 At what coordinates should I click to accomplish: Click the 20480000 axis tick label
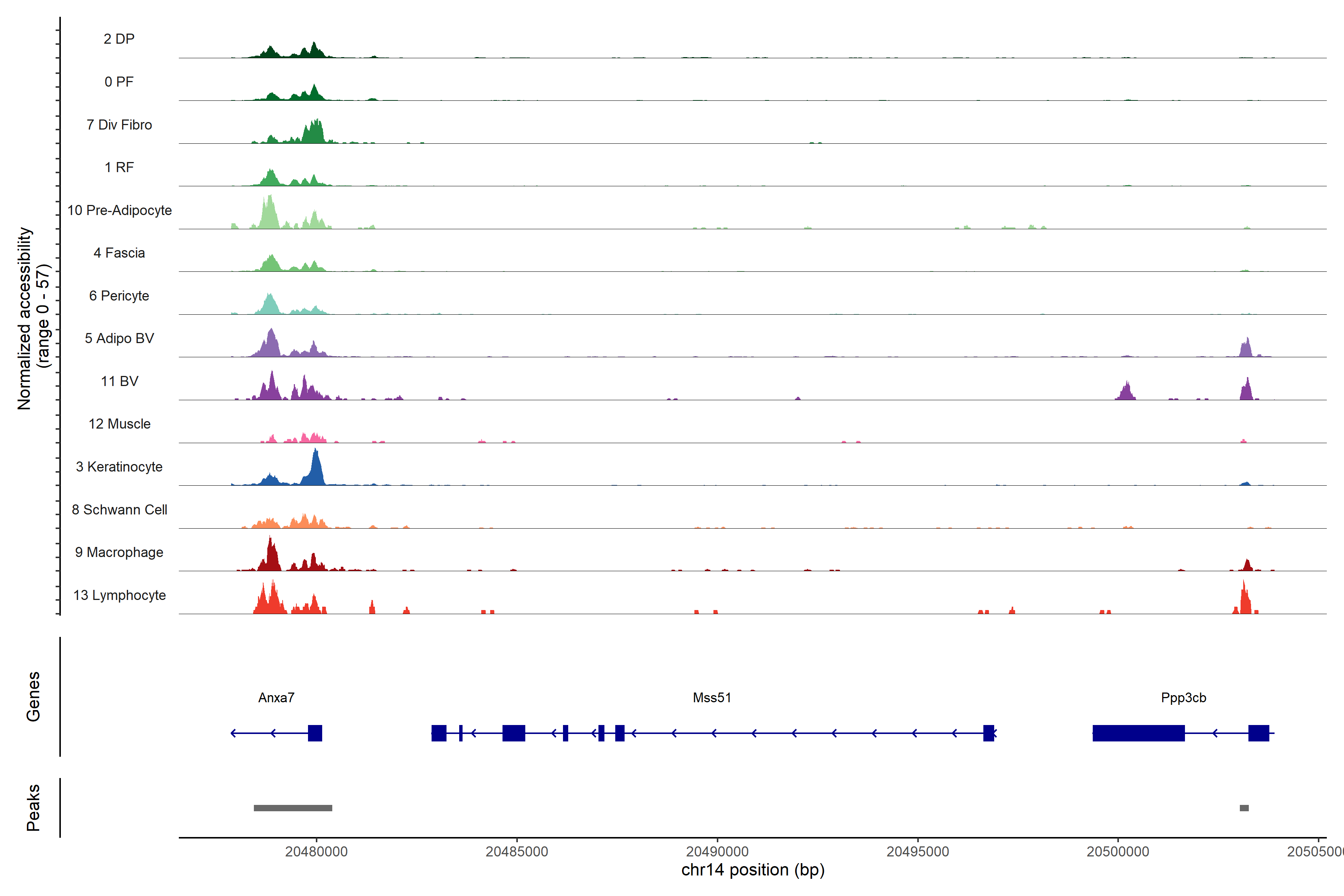(316, 851)
